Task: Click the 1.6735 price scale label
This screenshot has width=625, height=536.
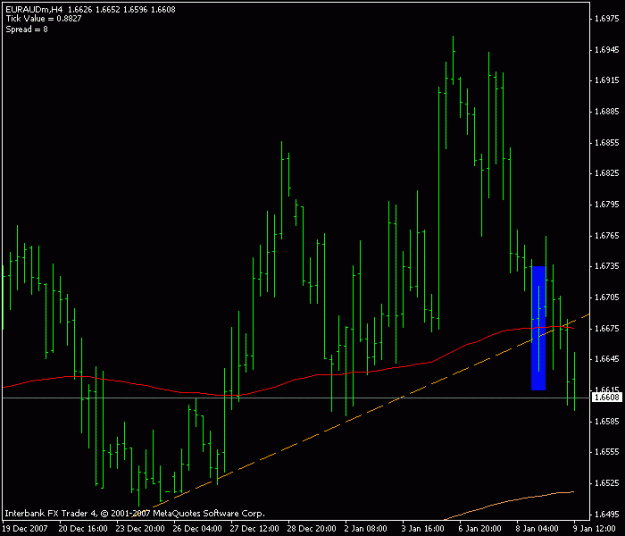Action: click(607, 266)
